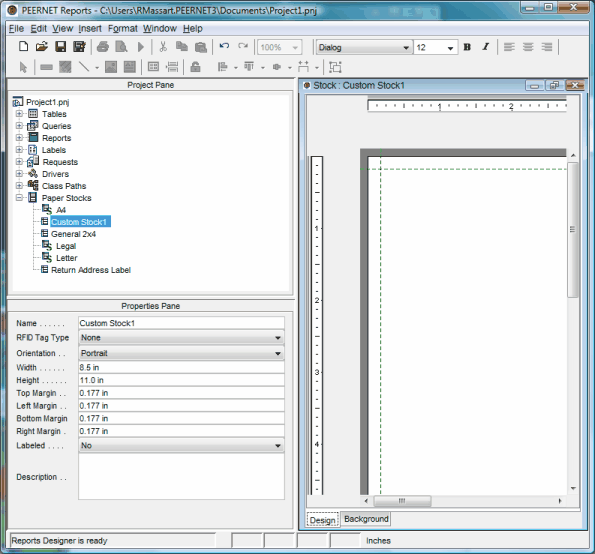
Task: Open the Window menu
Action: tap(160, 28)
